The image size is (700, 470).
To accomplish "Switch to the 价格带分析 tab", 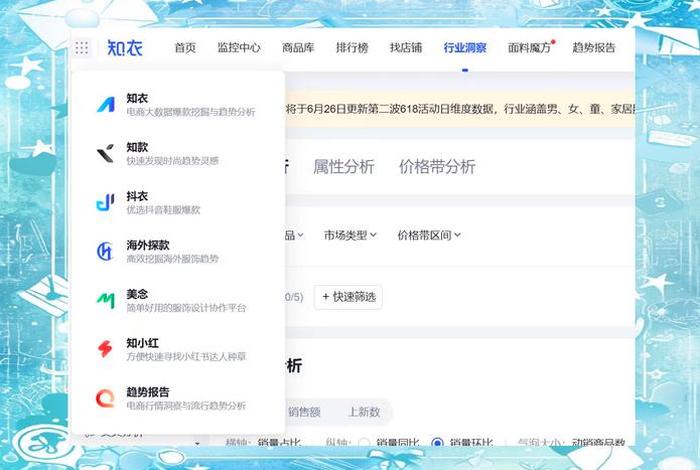I will 437,166.
